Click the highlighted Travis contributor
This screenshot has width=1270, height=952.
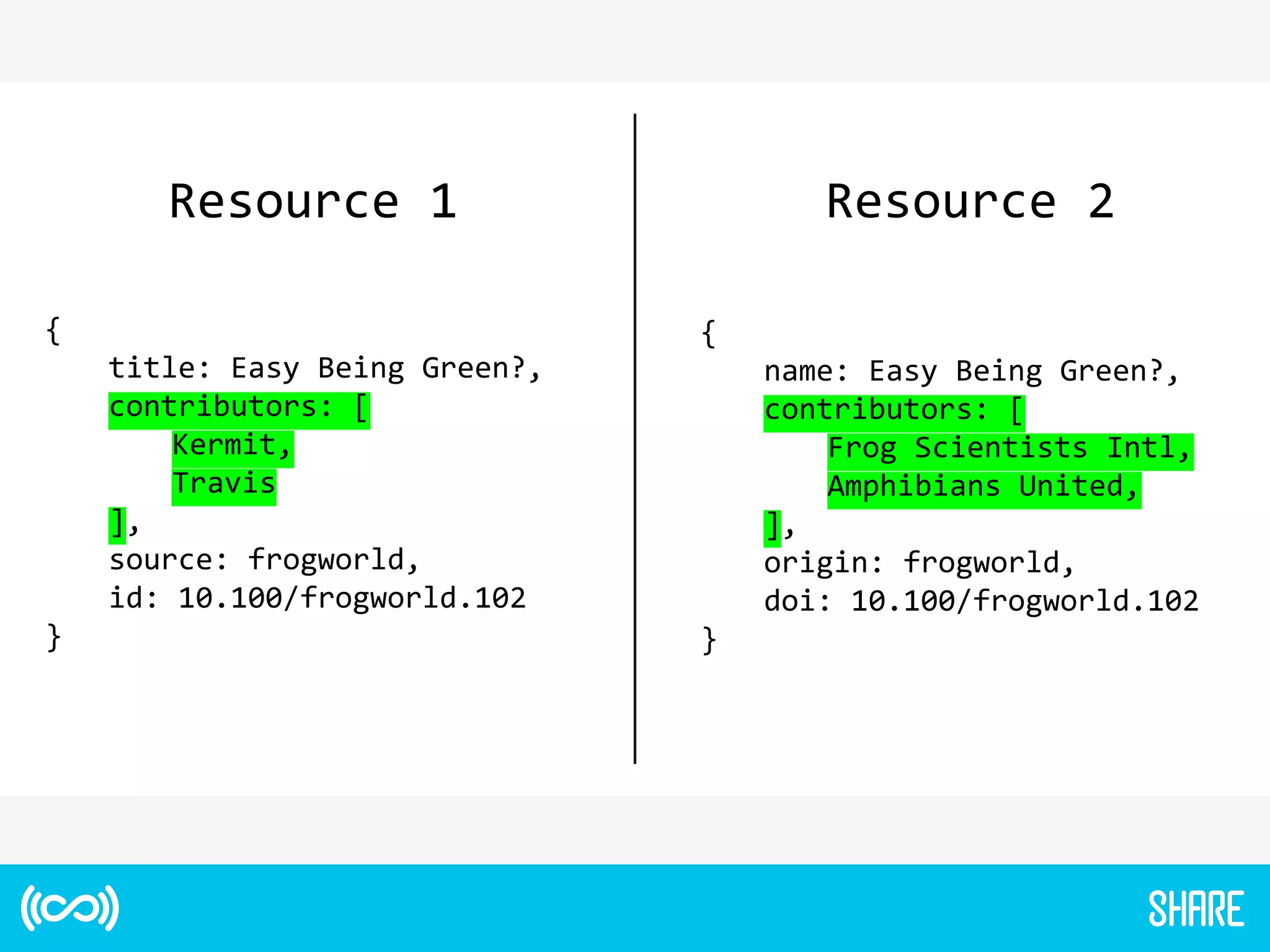point(223,485)
